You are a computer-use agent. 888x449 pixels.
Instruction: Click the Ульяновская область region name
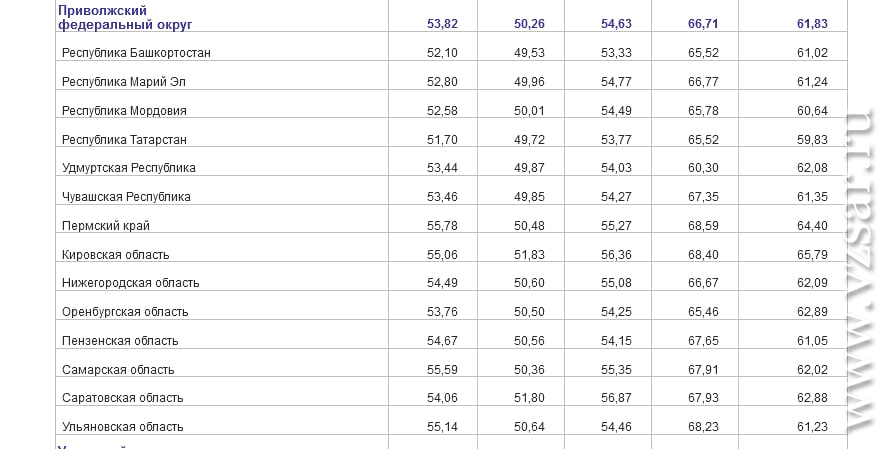pos(122,426)
